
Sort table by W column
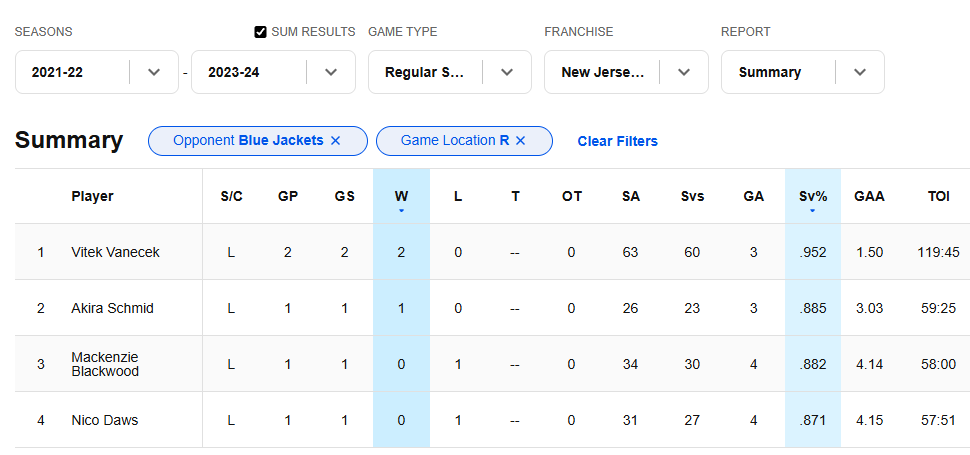pos(401,197)
